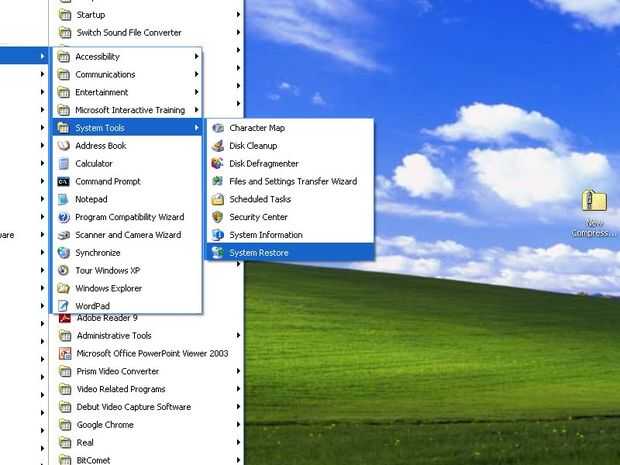Click the Prism Video Converter folder icon
Image resolution: width=620 pixels, height=465 pixels.
[x=65, y=371]
